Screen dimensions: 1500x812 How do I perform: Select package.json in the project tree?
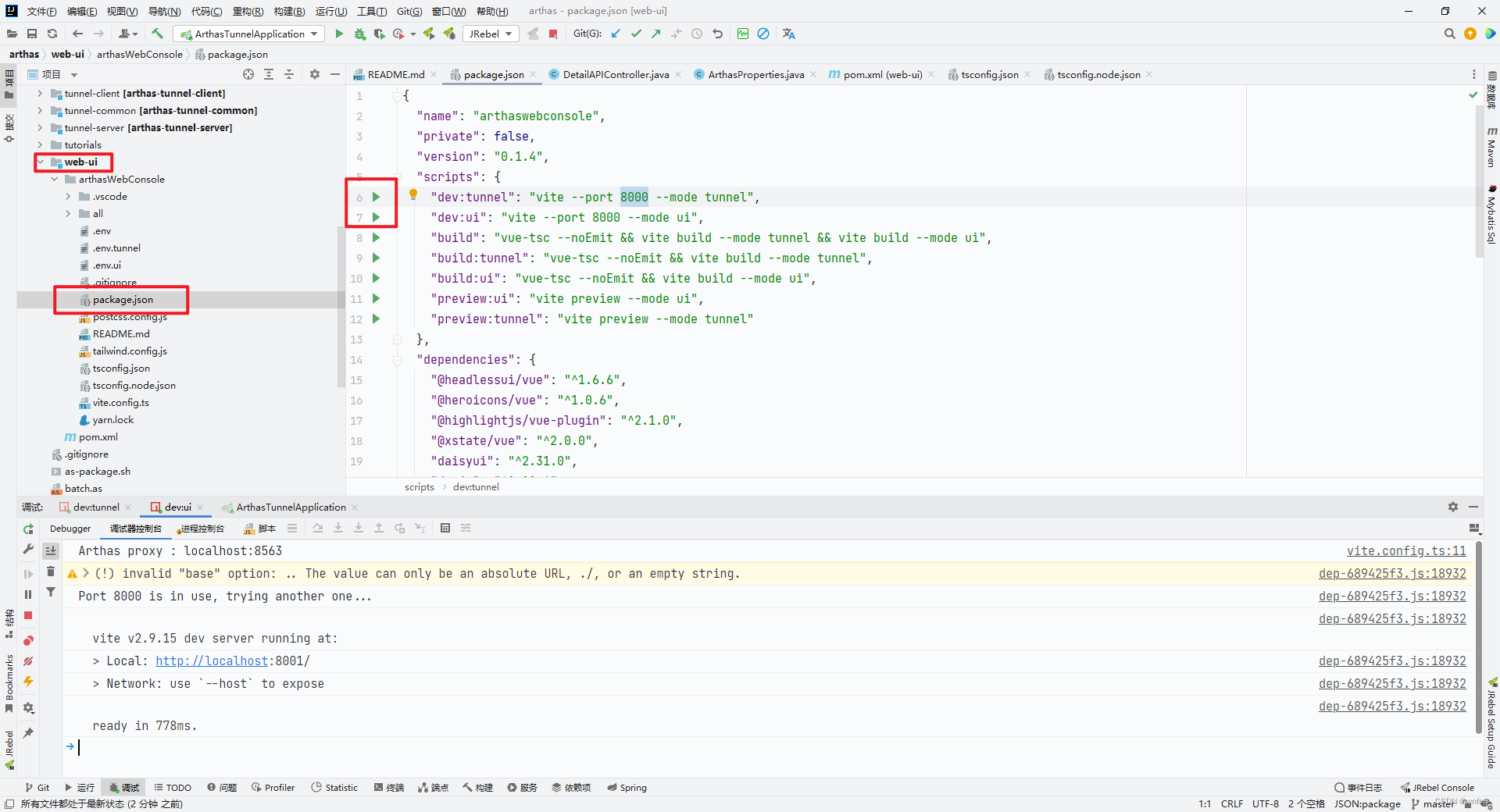(123, 299)
